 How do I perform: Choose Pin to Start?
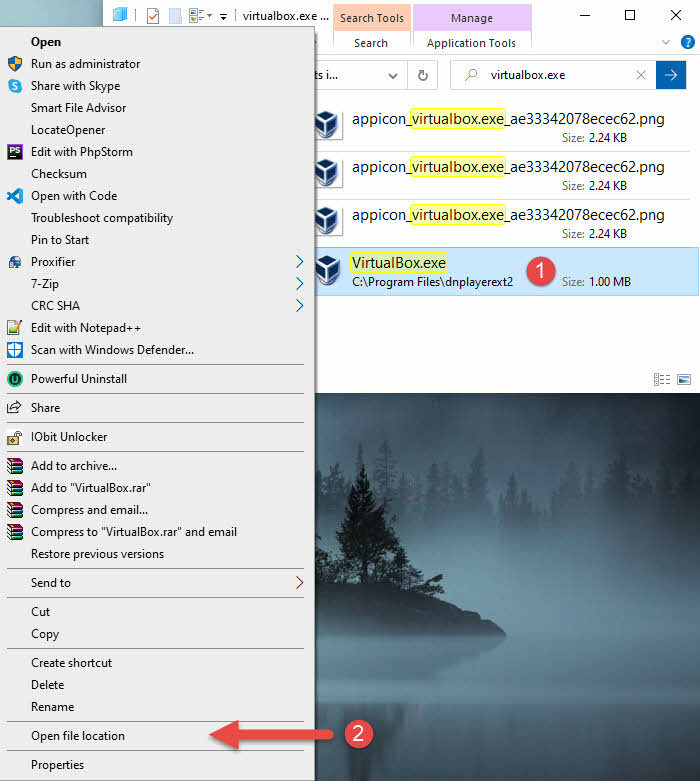click(155, 240)
